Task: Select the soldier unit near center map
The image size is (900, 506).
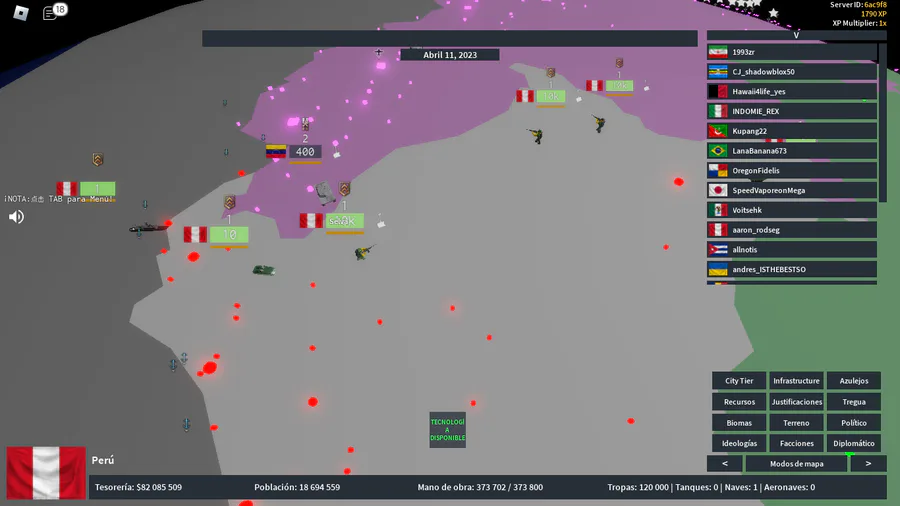Action: pos(364,252)
